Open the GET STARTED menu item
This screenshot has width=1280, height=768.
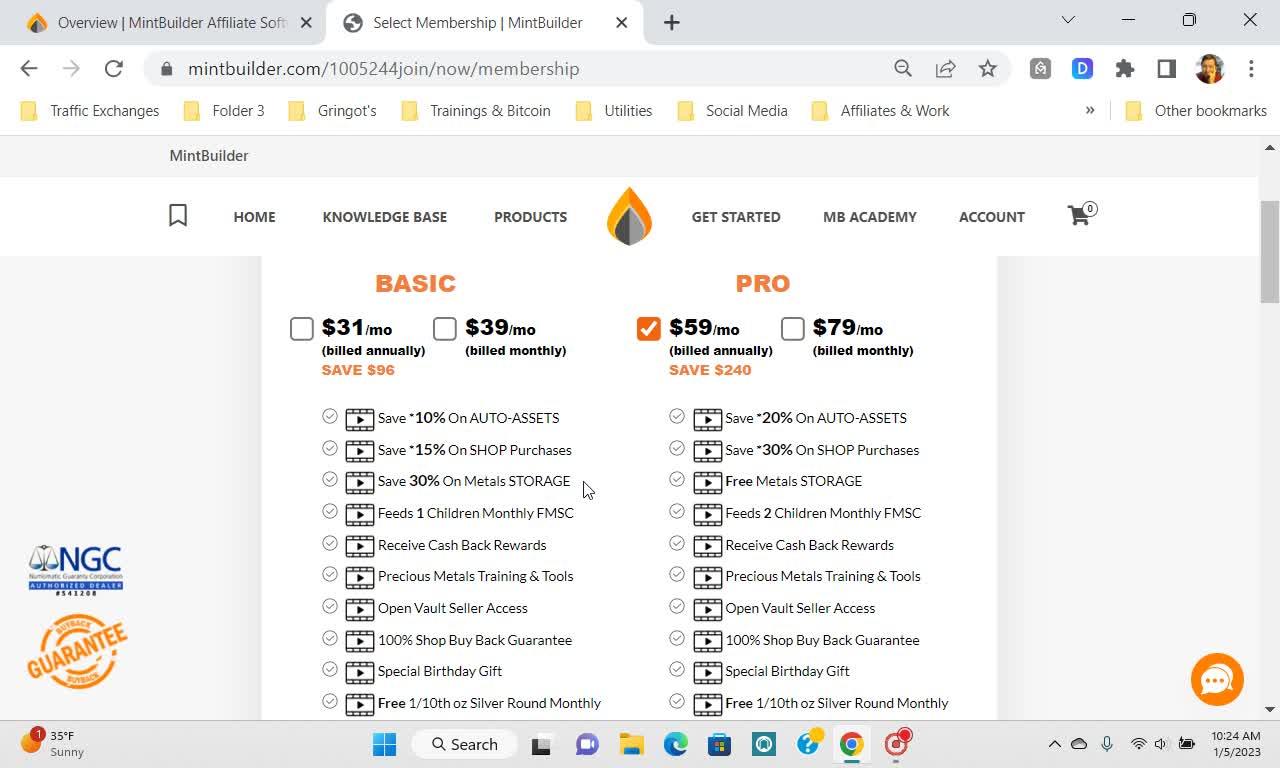[736, 216]
